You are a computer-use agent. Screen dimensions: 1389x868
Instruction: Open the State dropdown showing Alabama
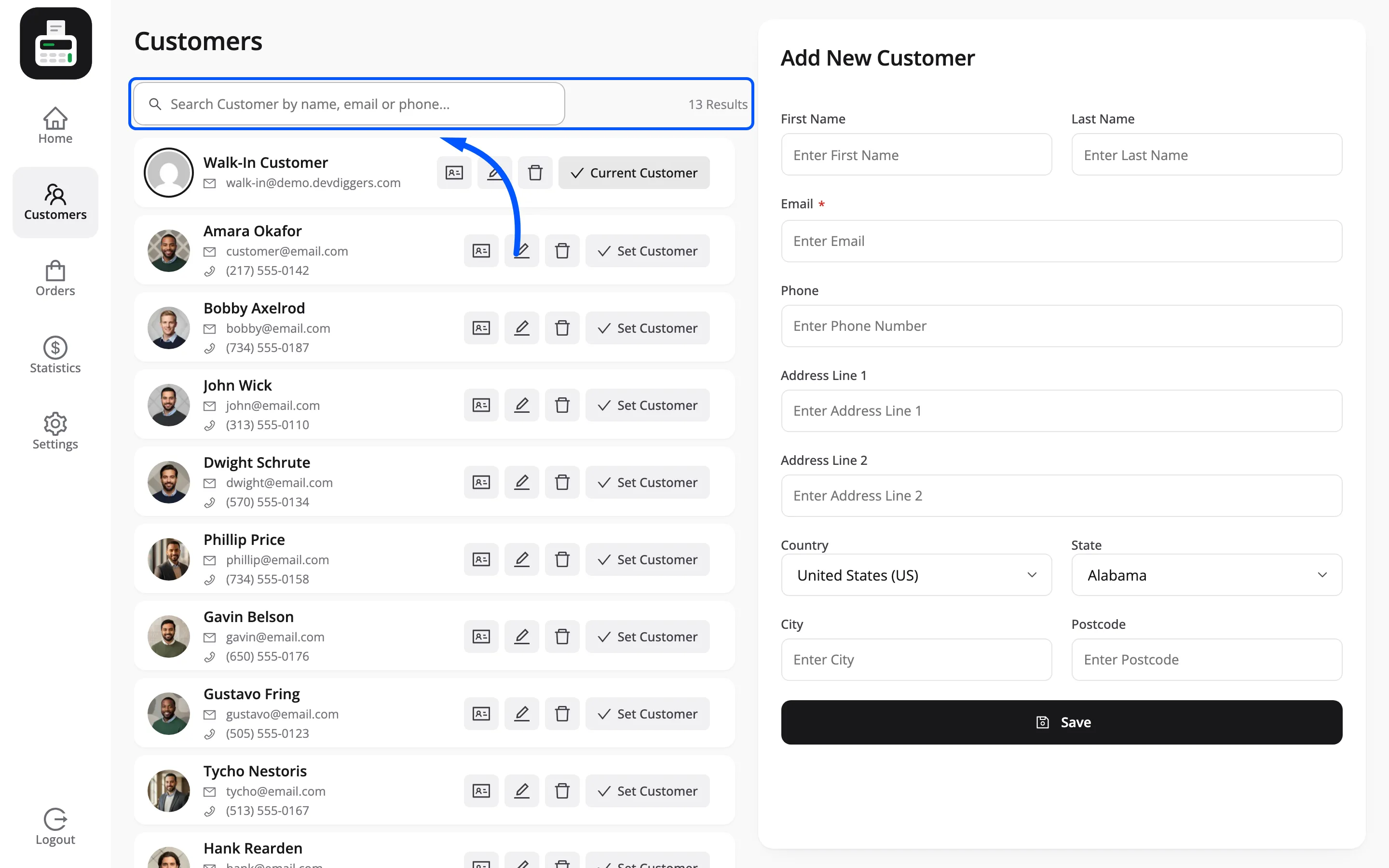pos(1207,575)
